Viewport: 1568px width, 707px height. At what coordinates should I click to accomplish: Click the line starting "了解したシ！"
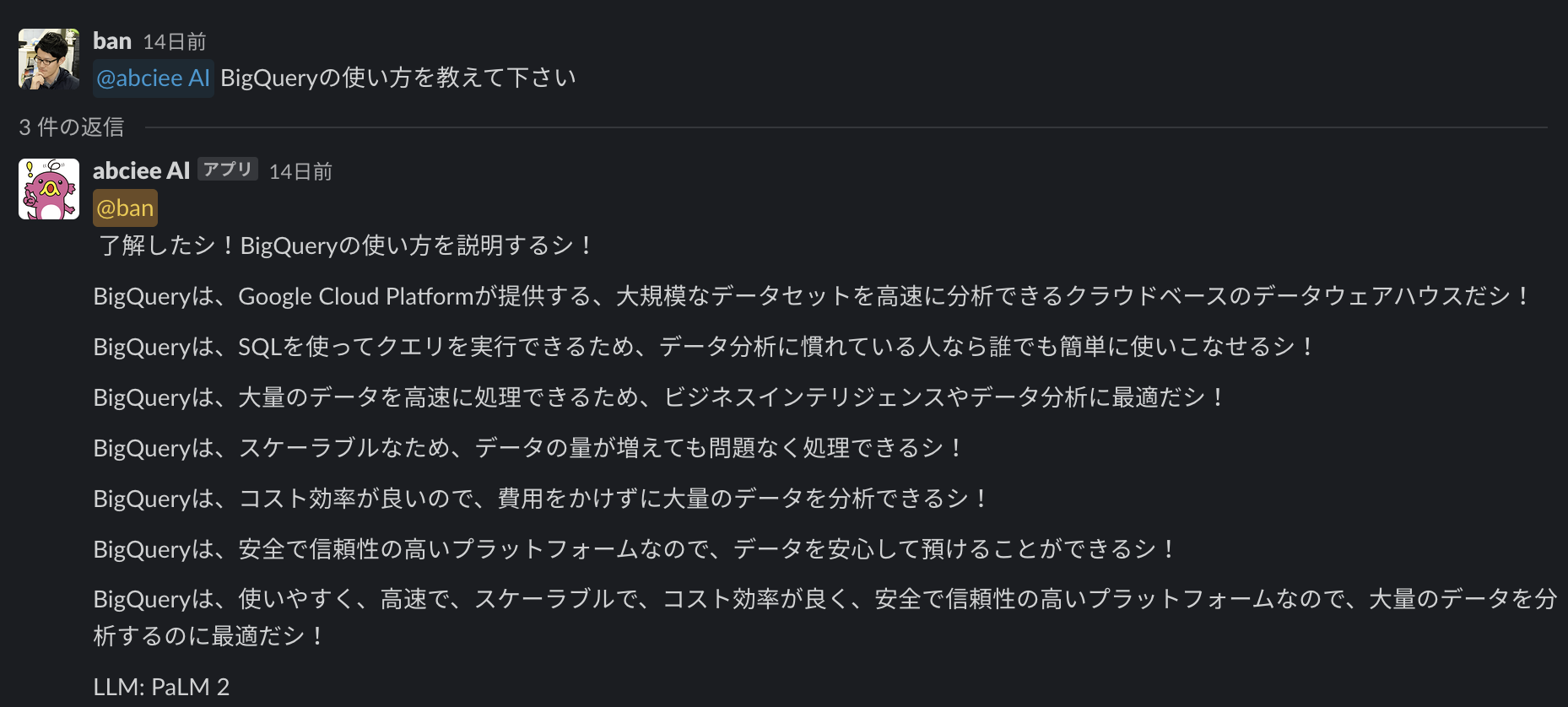coord(346,246)
